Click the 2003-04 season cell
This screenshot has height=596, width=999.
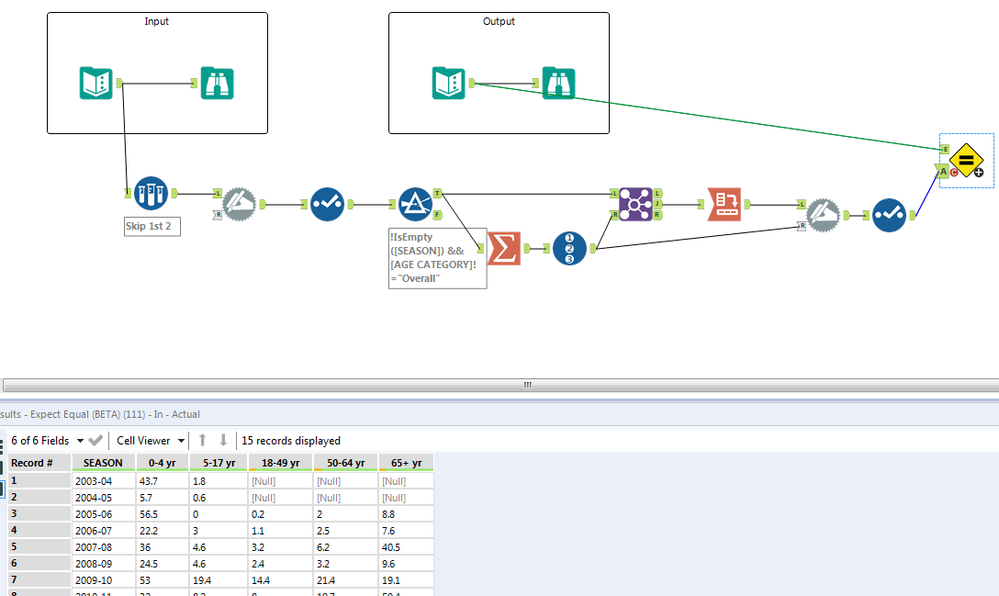tap(103, 481)
